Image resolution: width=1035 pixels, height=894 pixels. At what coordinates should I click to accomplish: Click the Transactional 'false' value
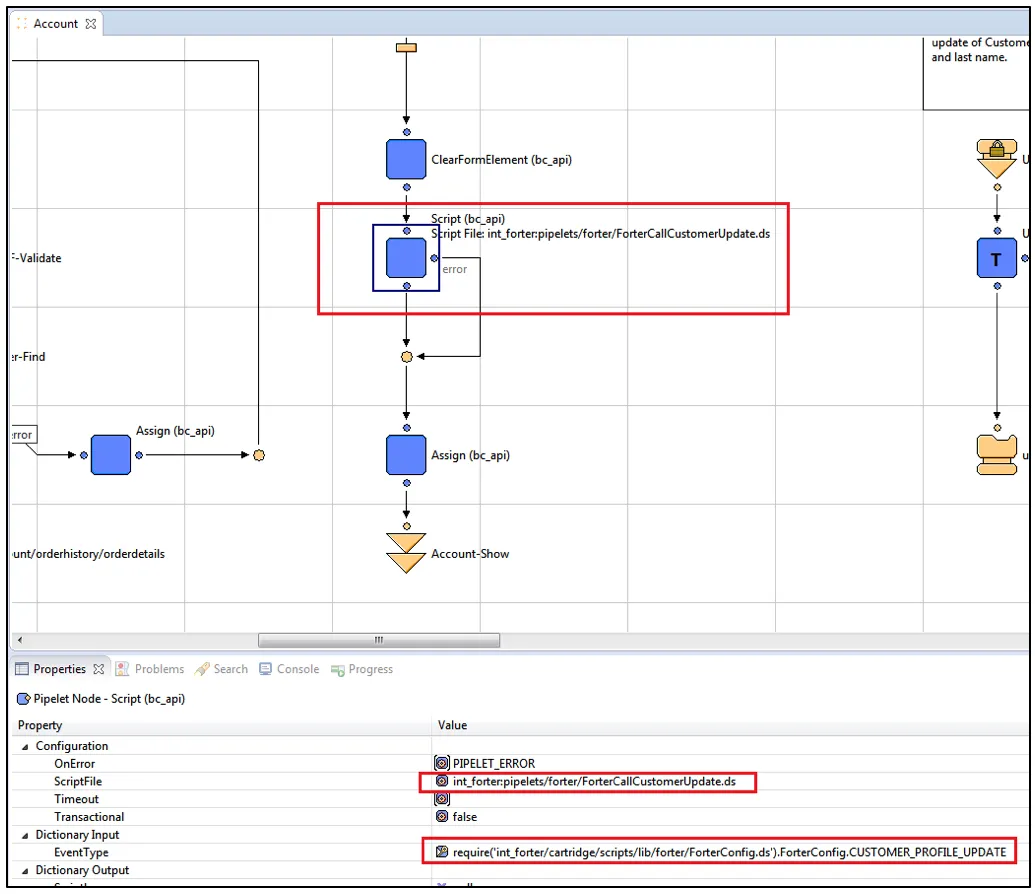click(x=465, y=817)
